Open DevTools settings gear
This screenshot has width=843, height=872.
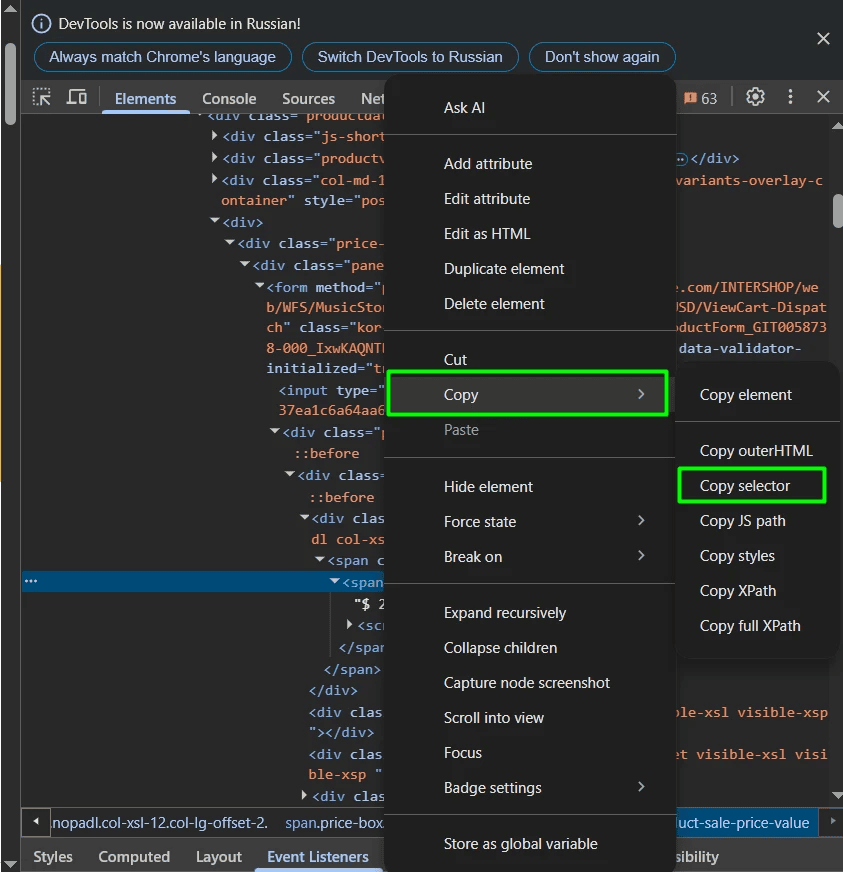pos(755,97)
